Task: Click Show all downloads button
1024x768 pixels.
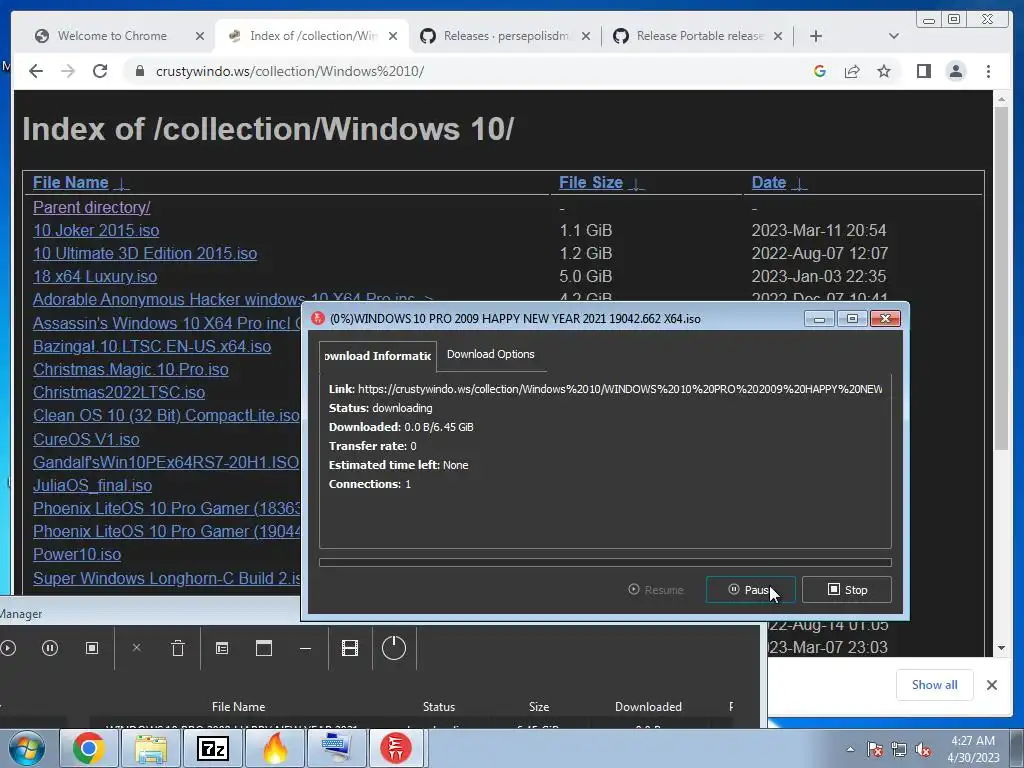Action: (x=935, y=684)
